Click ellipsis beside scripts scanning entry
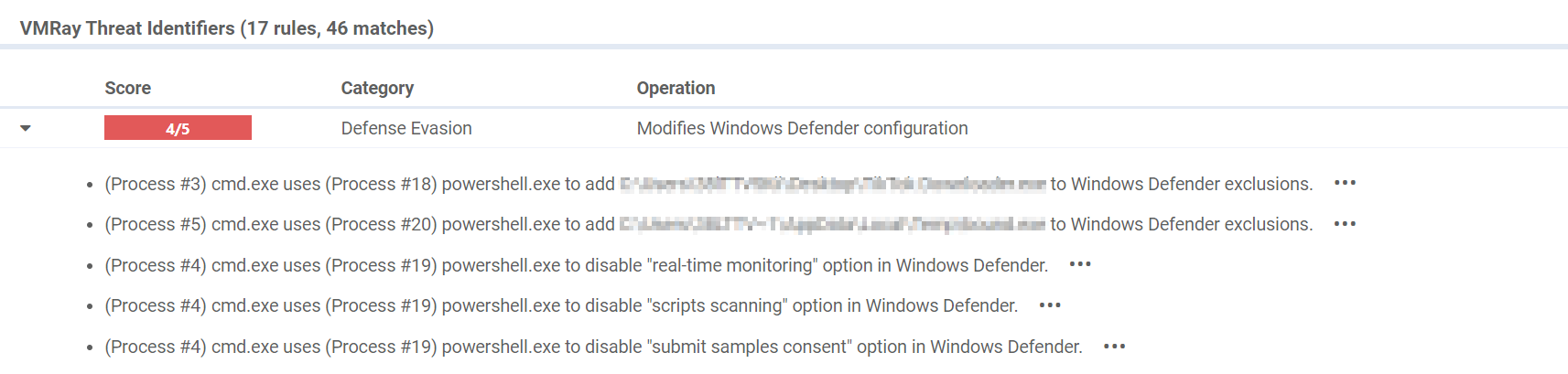The width and height of the screenshot is (1568, 374). (x=1050, y=305)
